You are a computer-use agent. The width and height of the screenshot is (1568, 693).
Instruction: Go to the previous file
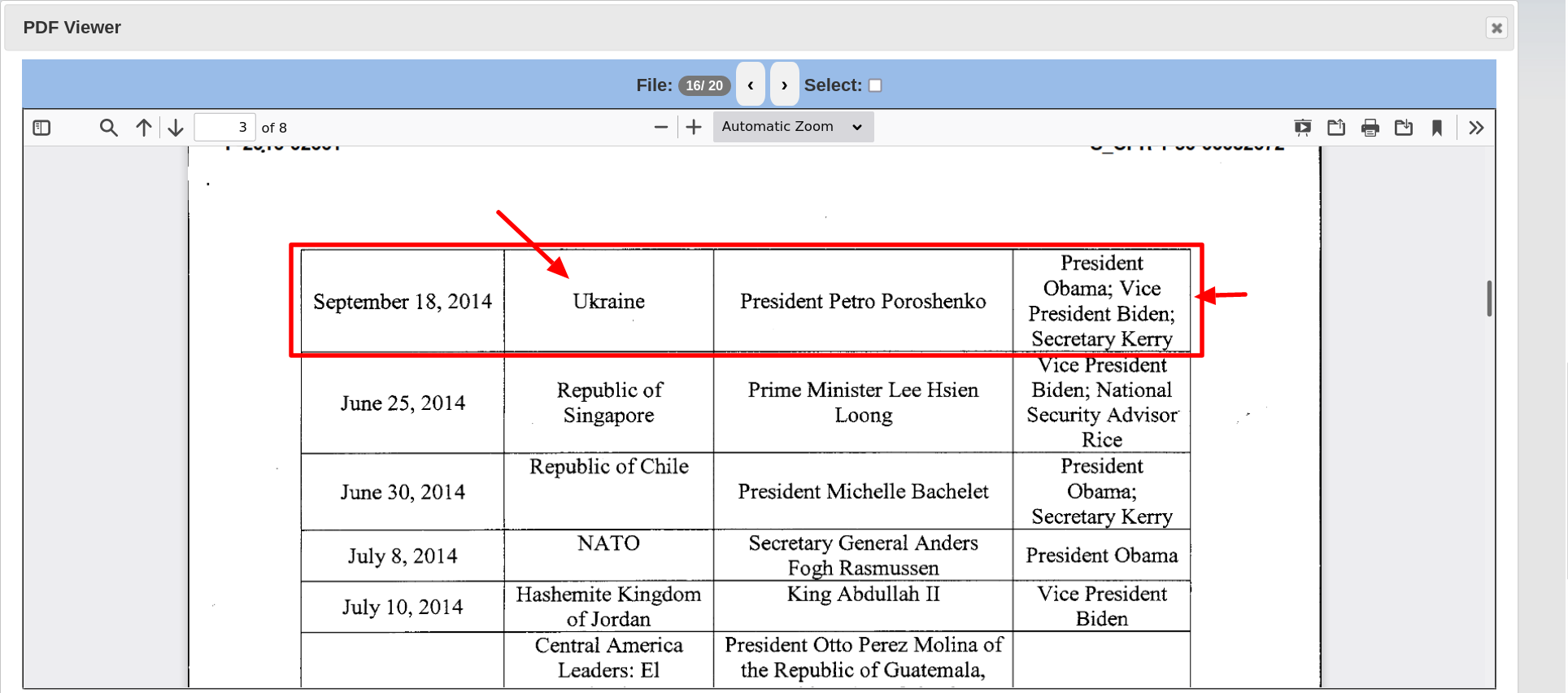[751, 84]
